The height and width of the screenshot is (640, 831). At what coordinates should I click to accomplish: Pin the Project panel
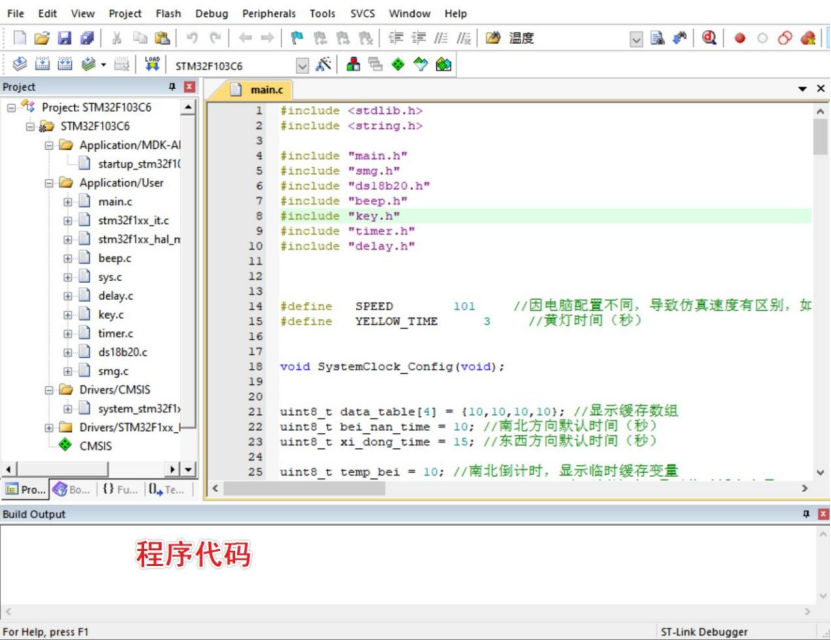172,87
